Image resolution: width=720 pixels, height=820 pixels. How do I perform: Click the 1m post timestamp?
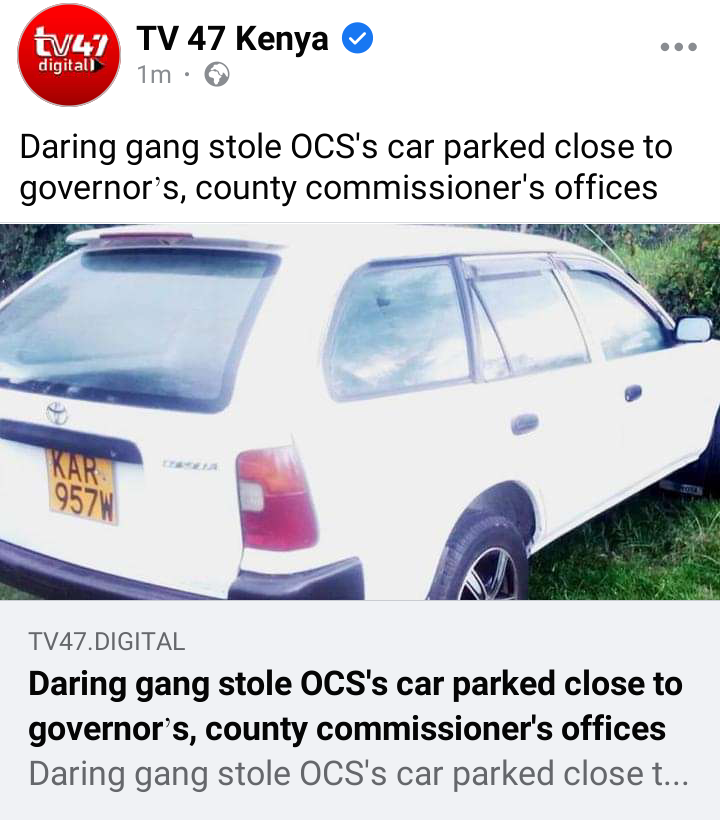(x=154, y=75)
